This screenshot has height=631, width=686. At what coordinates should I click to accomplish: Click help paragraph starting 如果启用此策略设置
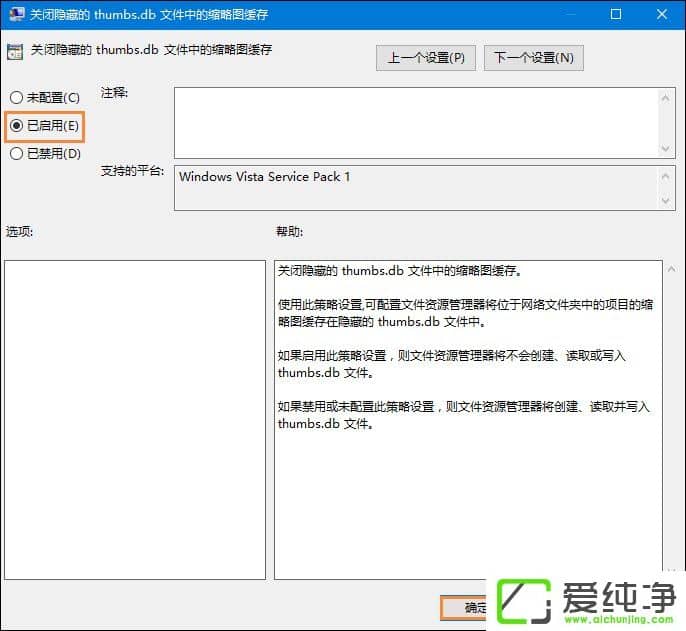[452, 364]
